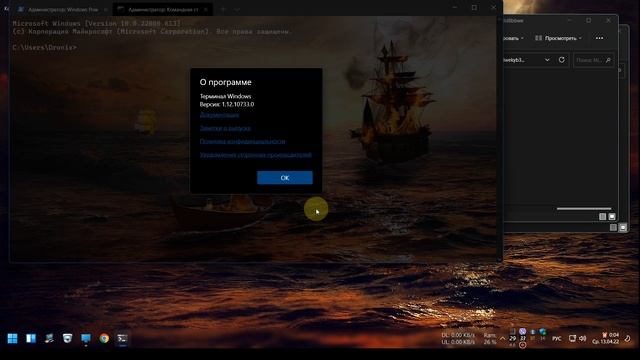Viewport: 640px width, 360px height.
Task: Open the clock and date 0:04 flyout
Action: coord(606,338)
